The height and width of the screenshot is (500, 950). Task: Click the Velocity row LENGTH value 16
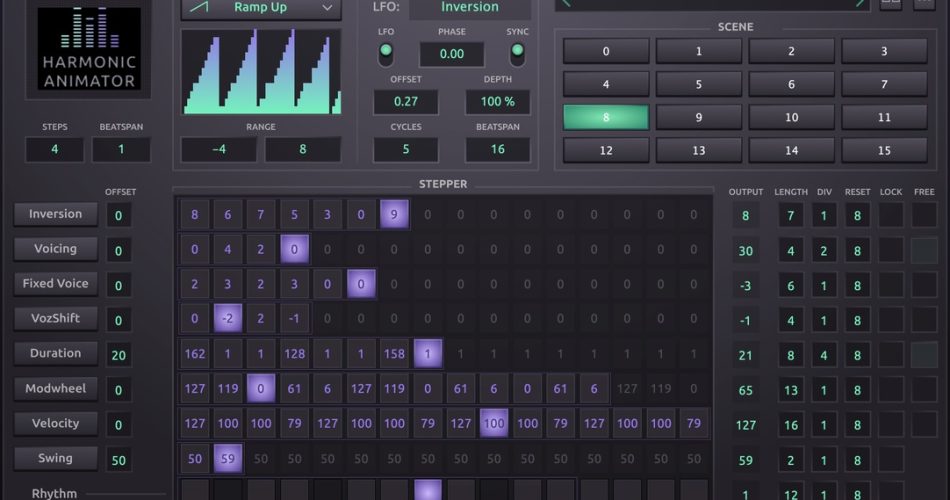(791, 425)
